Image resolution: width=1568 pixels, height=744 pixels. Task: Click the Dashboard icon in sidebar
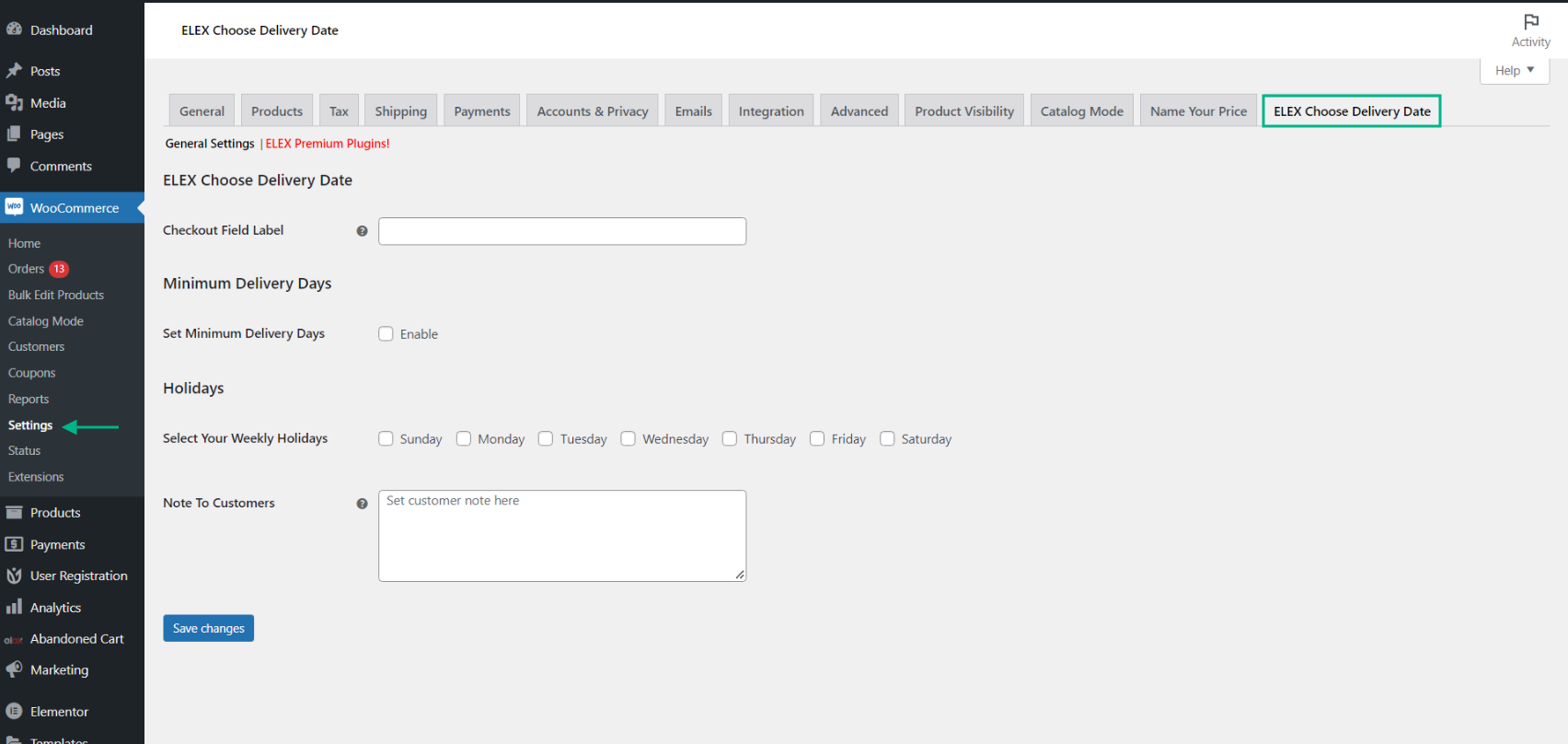click(x=14, y=29)
